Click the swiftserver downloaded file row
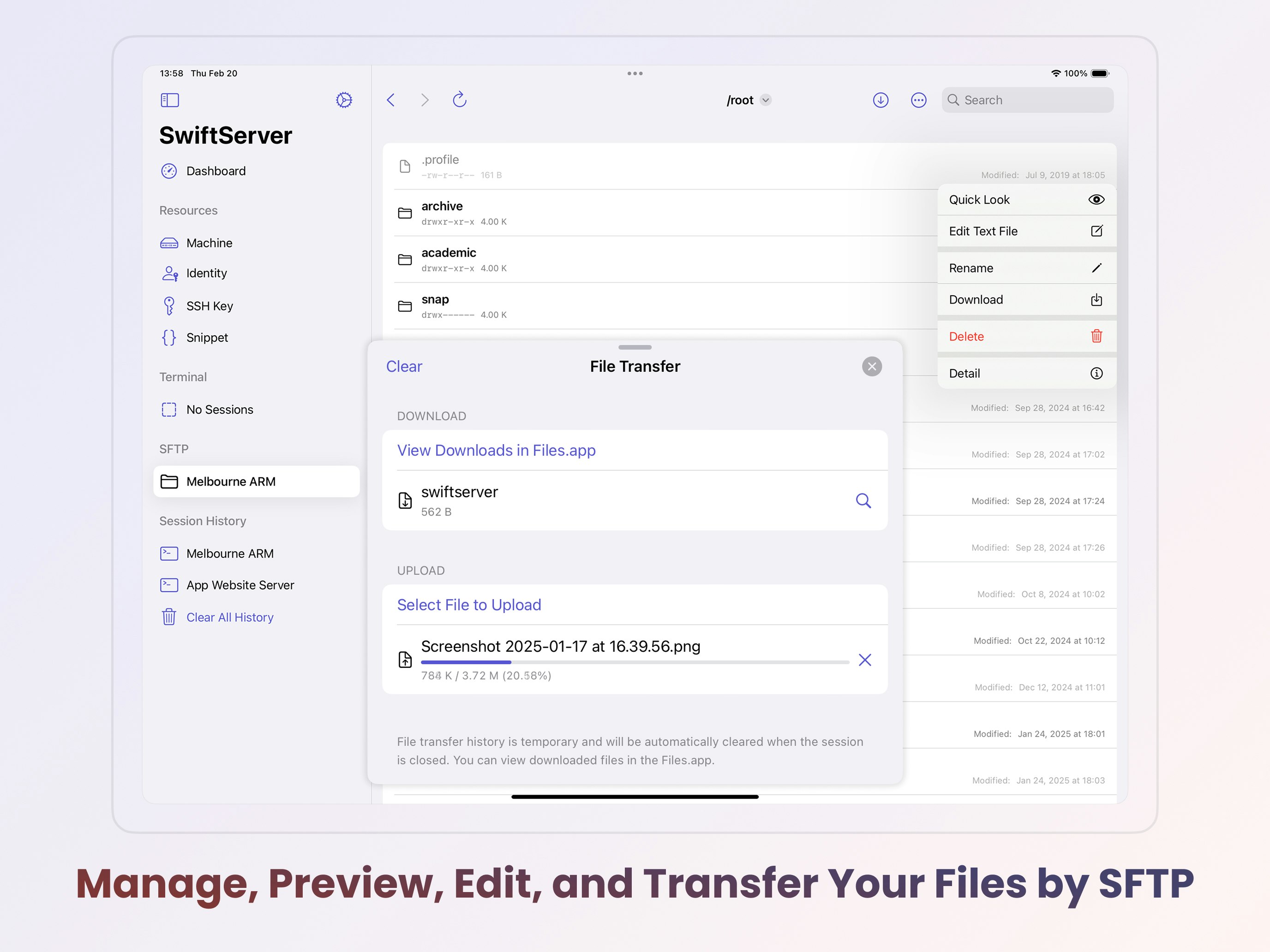 tap(635, 501)
